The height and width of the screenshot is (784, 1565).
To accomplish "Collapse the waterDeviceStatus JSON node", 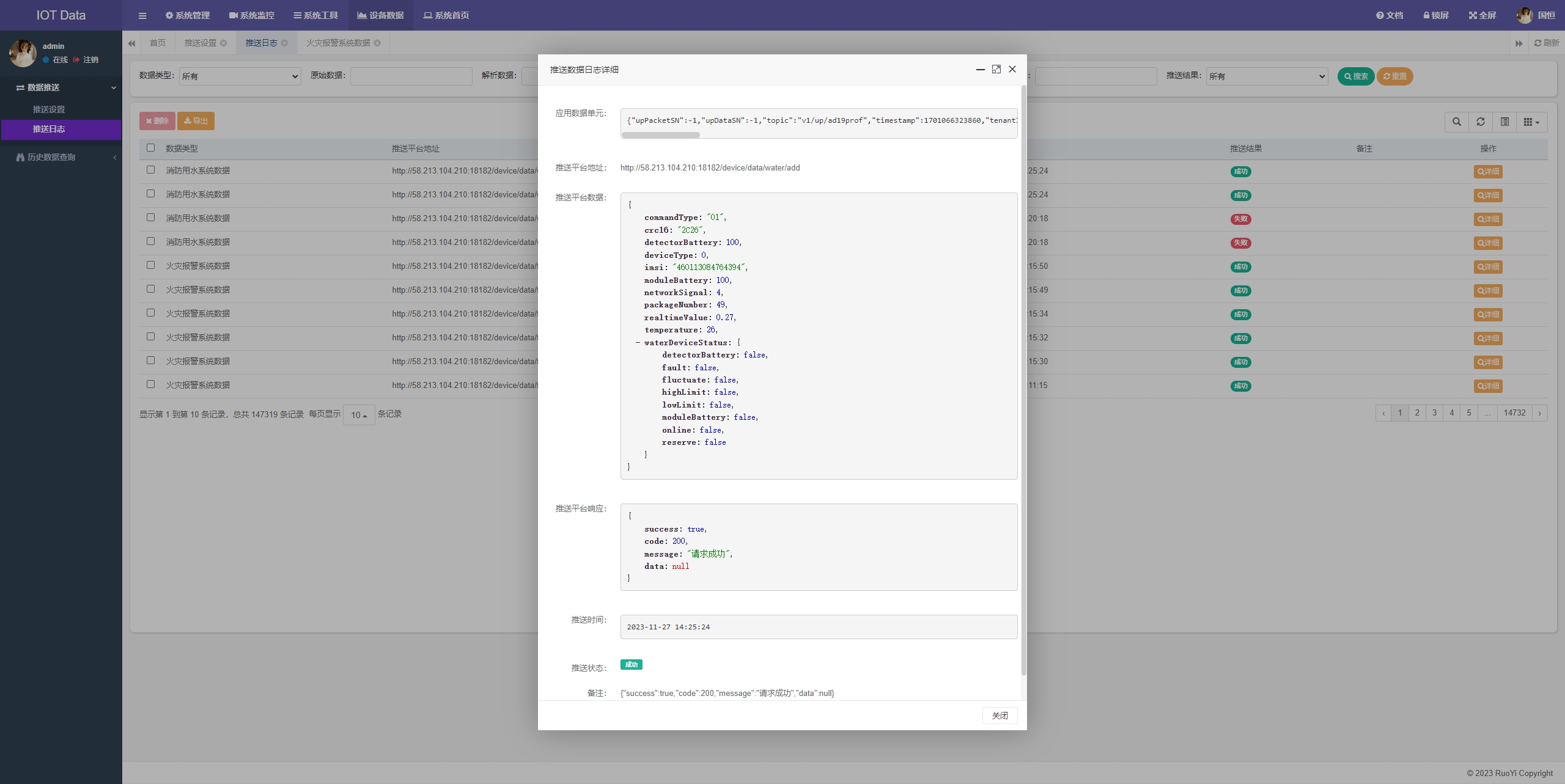I will pos(638,342).
